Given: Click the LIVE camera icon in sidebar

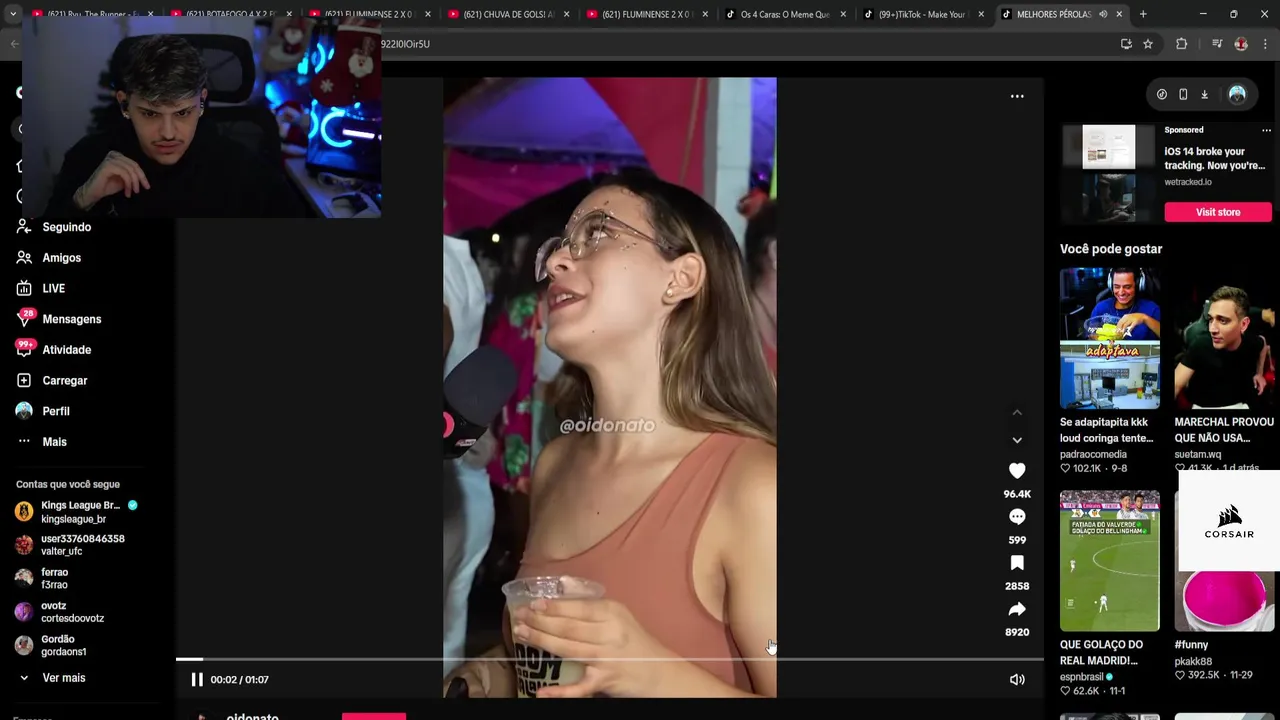Looking at the screenshot, I should pyautogui.click(x=24, y=289).
